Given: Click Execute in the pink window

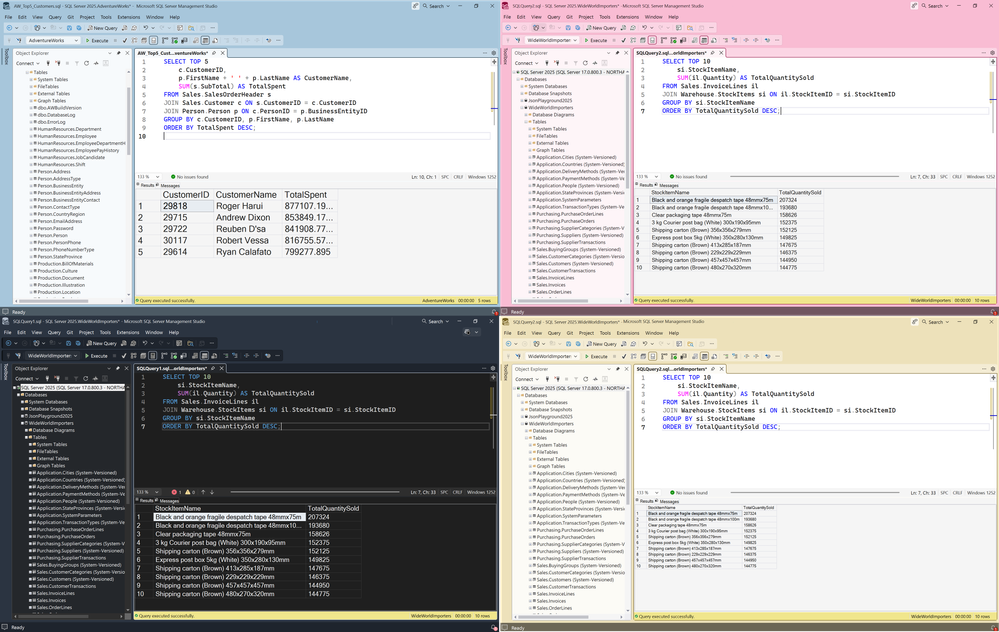Looking at the screenshot, I should 596,40.
